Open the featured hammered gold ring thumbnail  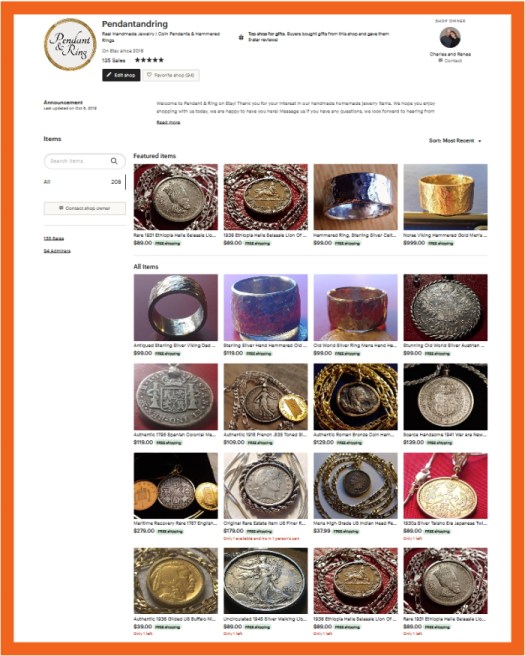click(445, 197)
